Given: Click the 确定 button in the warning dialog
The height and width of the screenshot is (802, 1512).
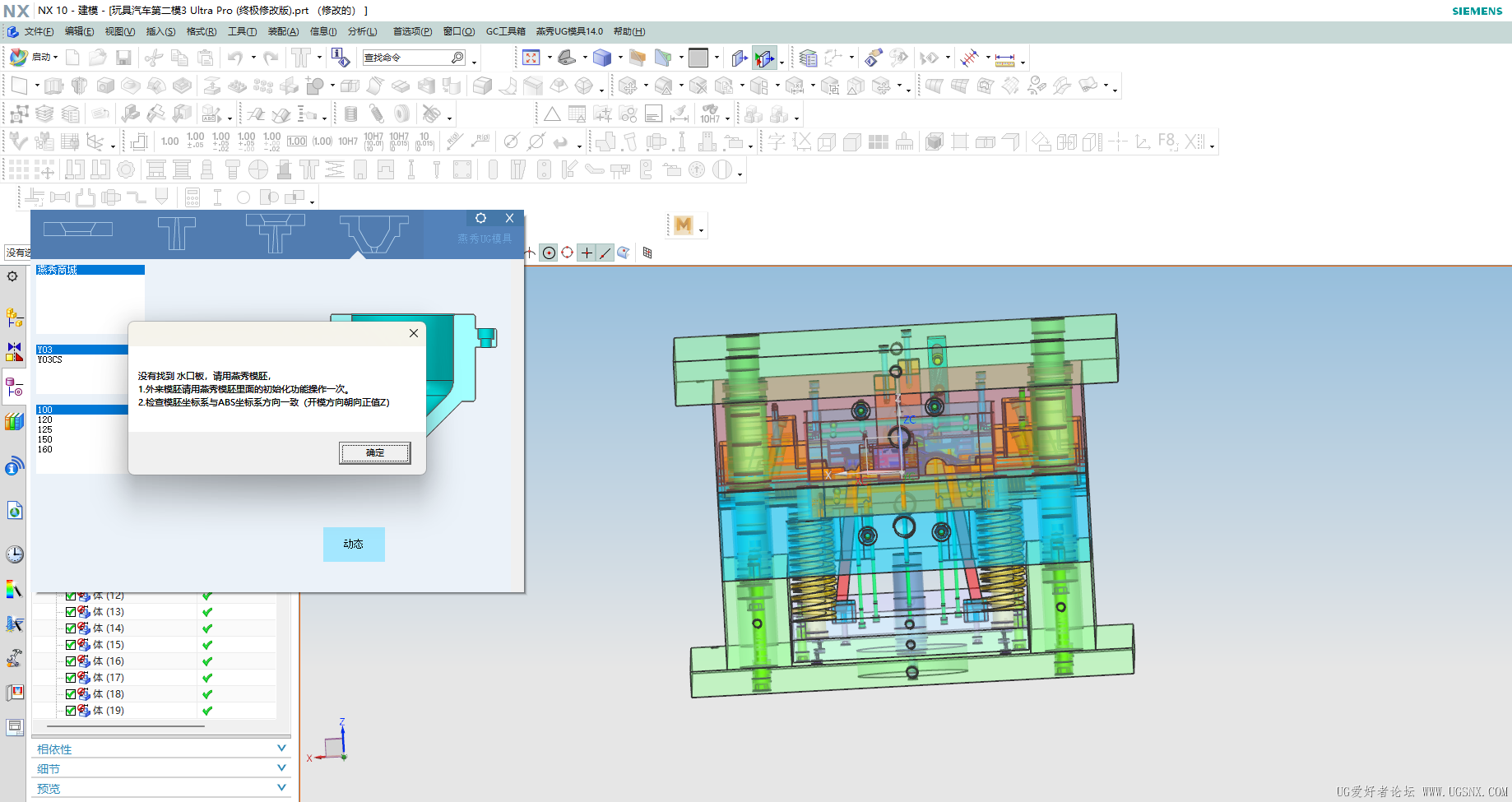Looking at the screenshot, I should pos(375,452).
